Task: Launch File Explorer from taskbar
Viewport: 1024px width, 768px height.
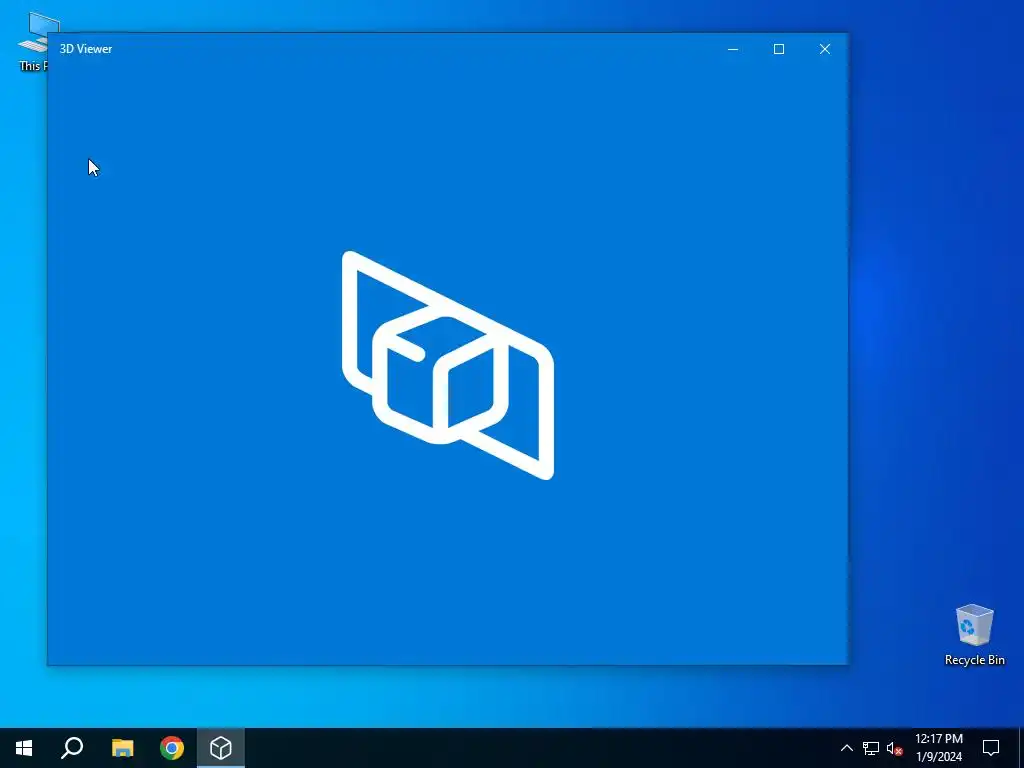Action: tap(122, 748)
